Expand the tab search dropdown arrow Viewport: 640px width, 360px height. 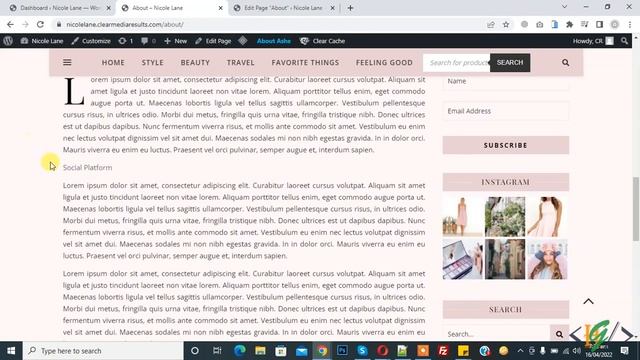564,7
